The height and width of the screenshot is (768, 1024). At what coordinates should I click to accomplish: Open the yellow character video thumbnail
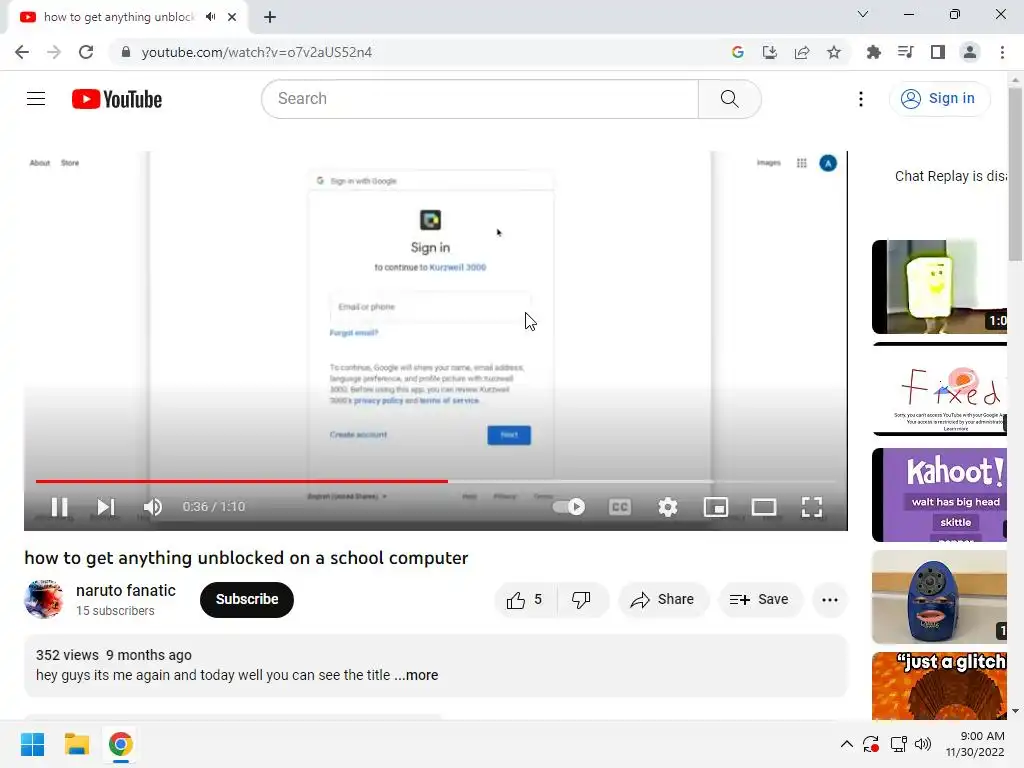click(x=939, y=287)
